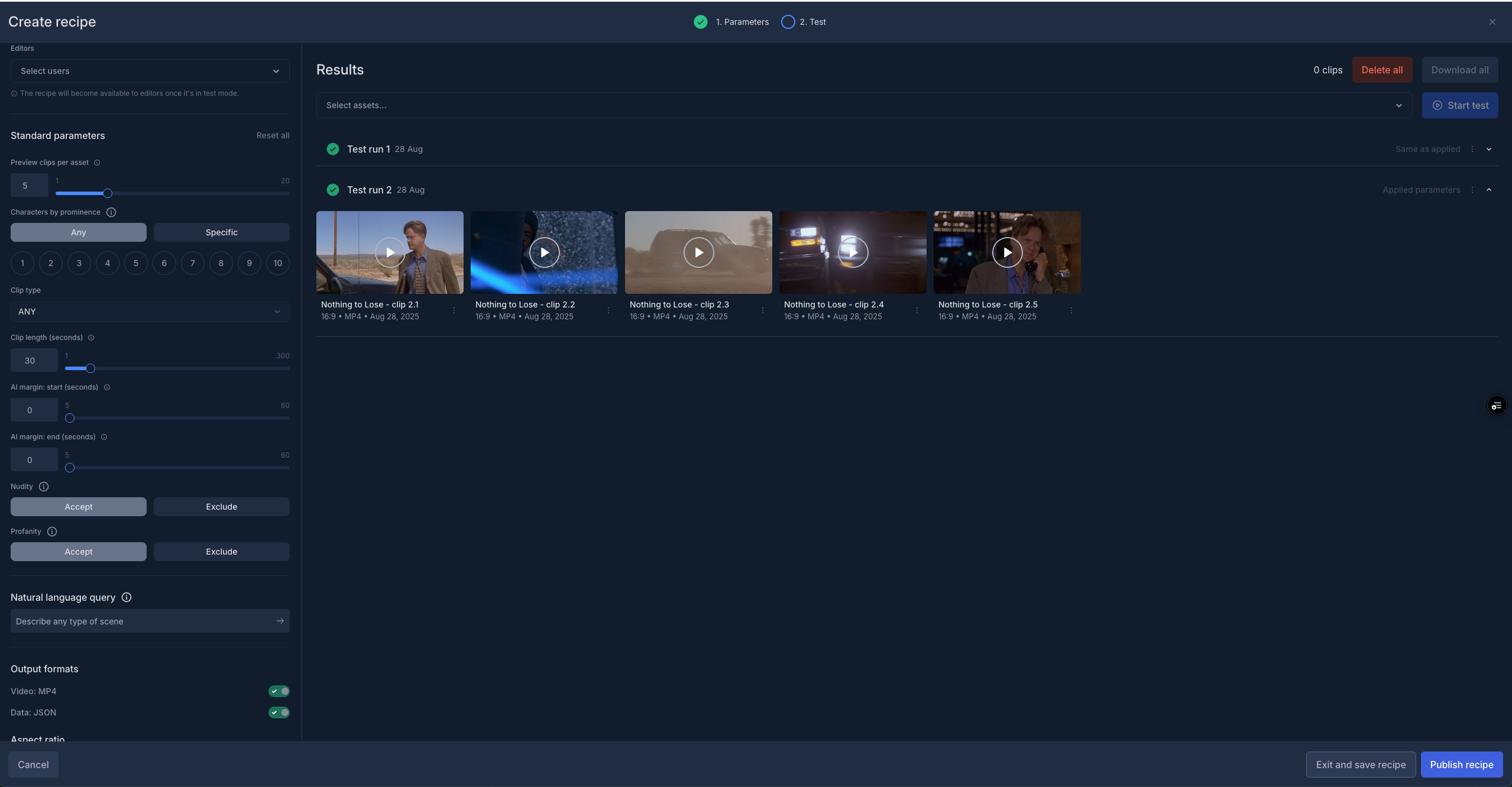Set Nudity to Accept
The height and width of the screenshot is (787, 1512).
tap(79, 507)
